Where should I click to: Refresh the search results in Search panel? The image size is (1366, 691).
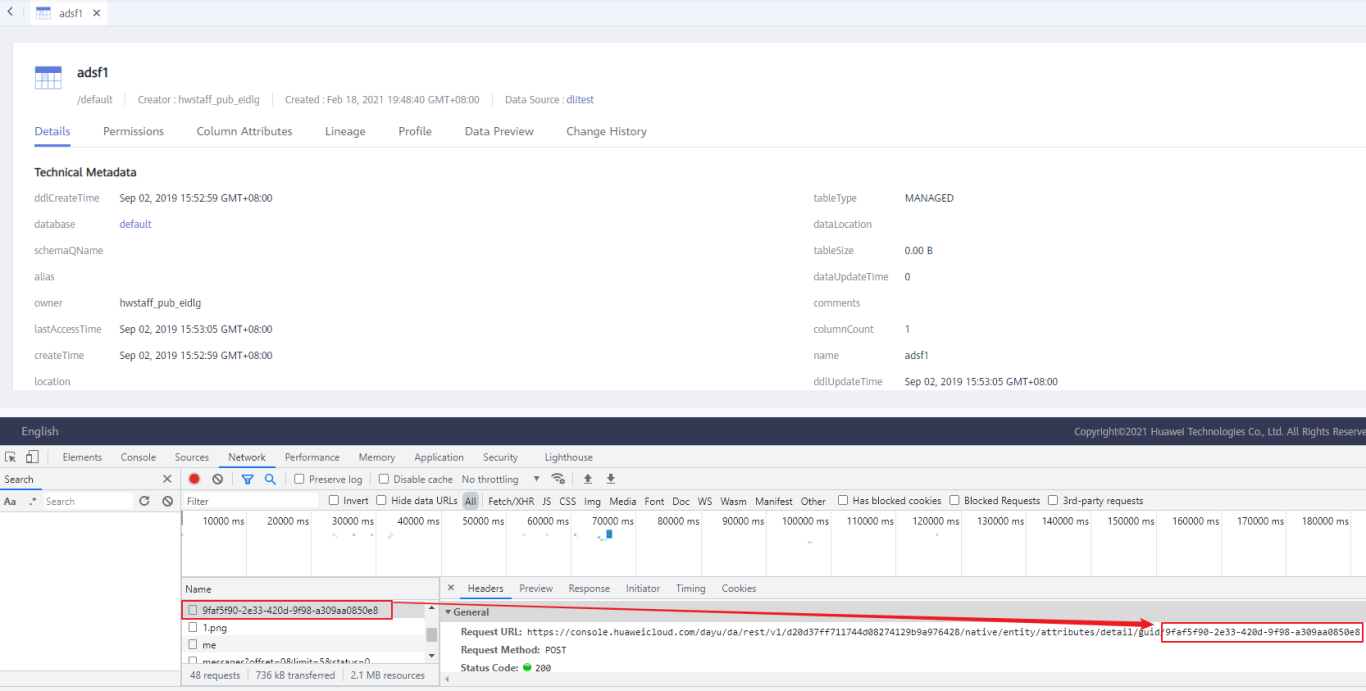pyautogui.click(x=144, y=501)
